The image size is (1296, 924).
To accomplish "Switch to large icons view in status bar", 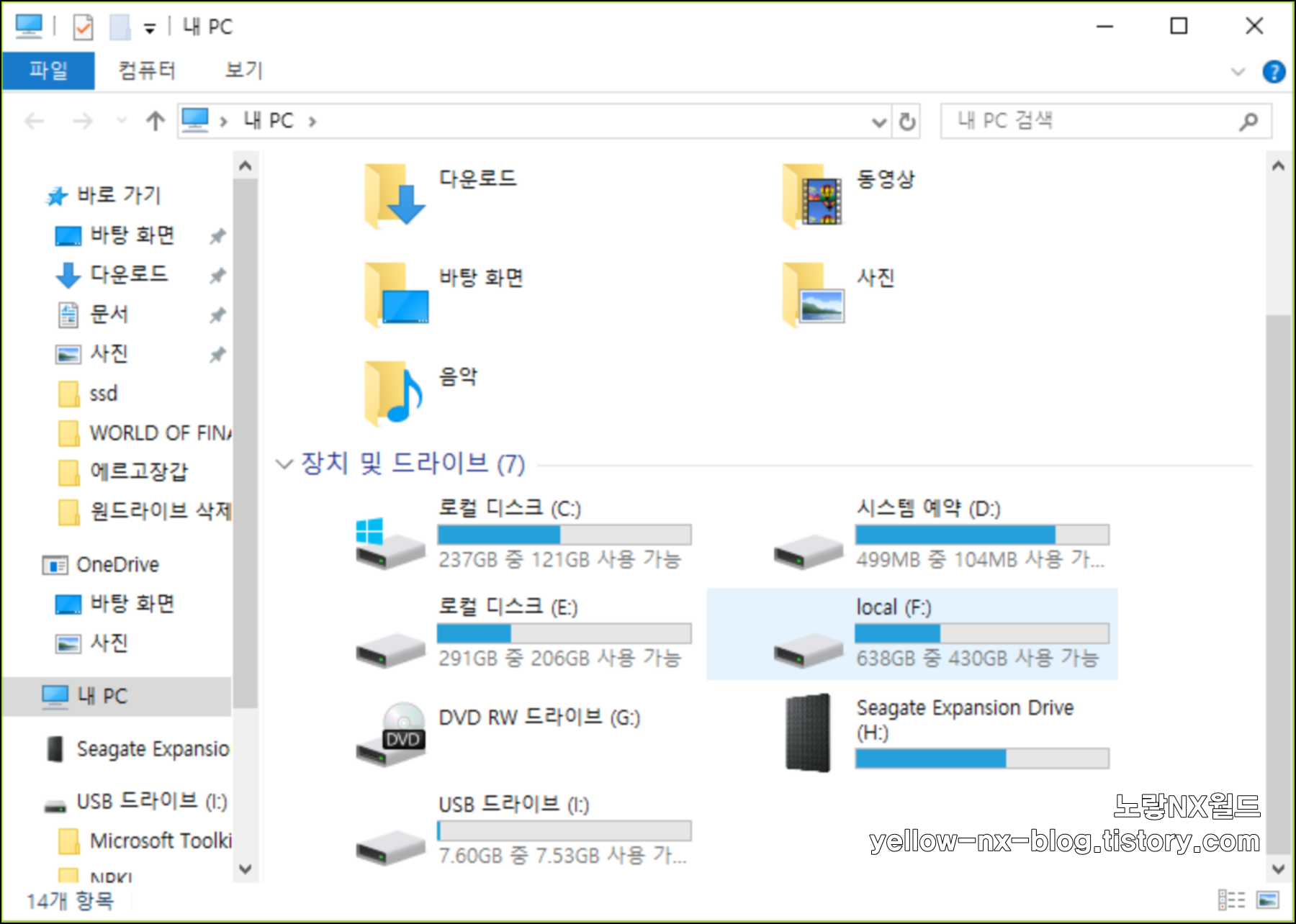I will (1268, 900).
